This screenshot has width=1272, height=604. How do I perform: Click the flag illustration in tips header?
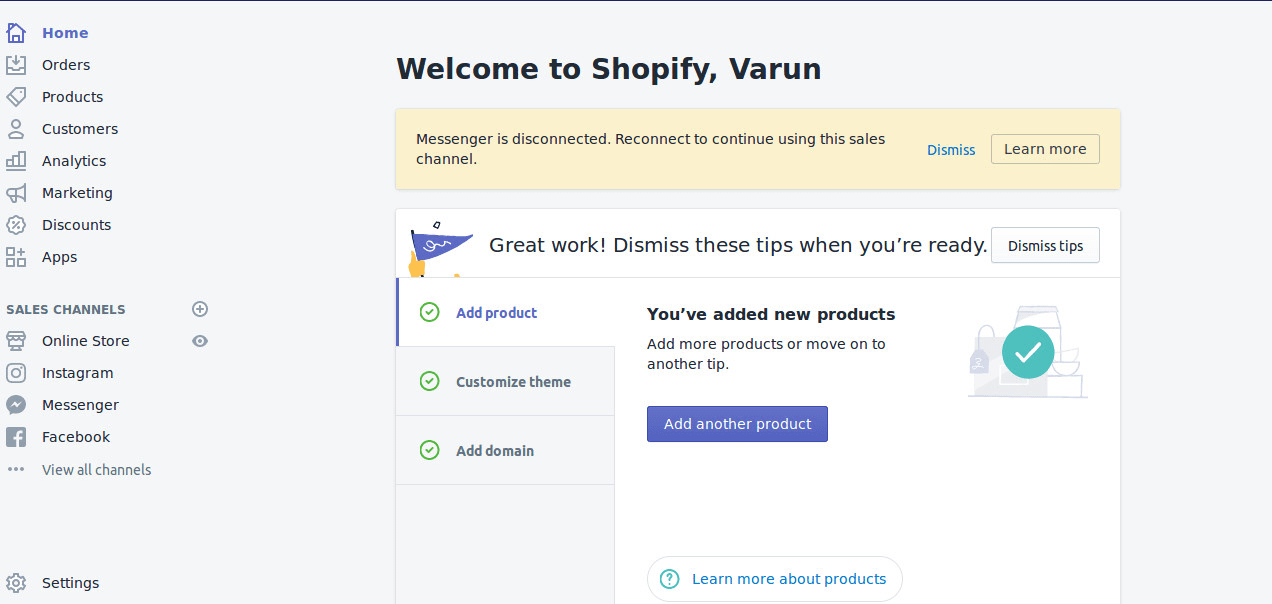point(439,248)
